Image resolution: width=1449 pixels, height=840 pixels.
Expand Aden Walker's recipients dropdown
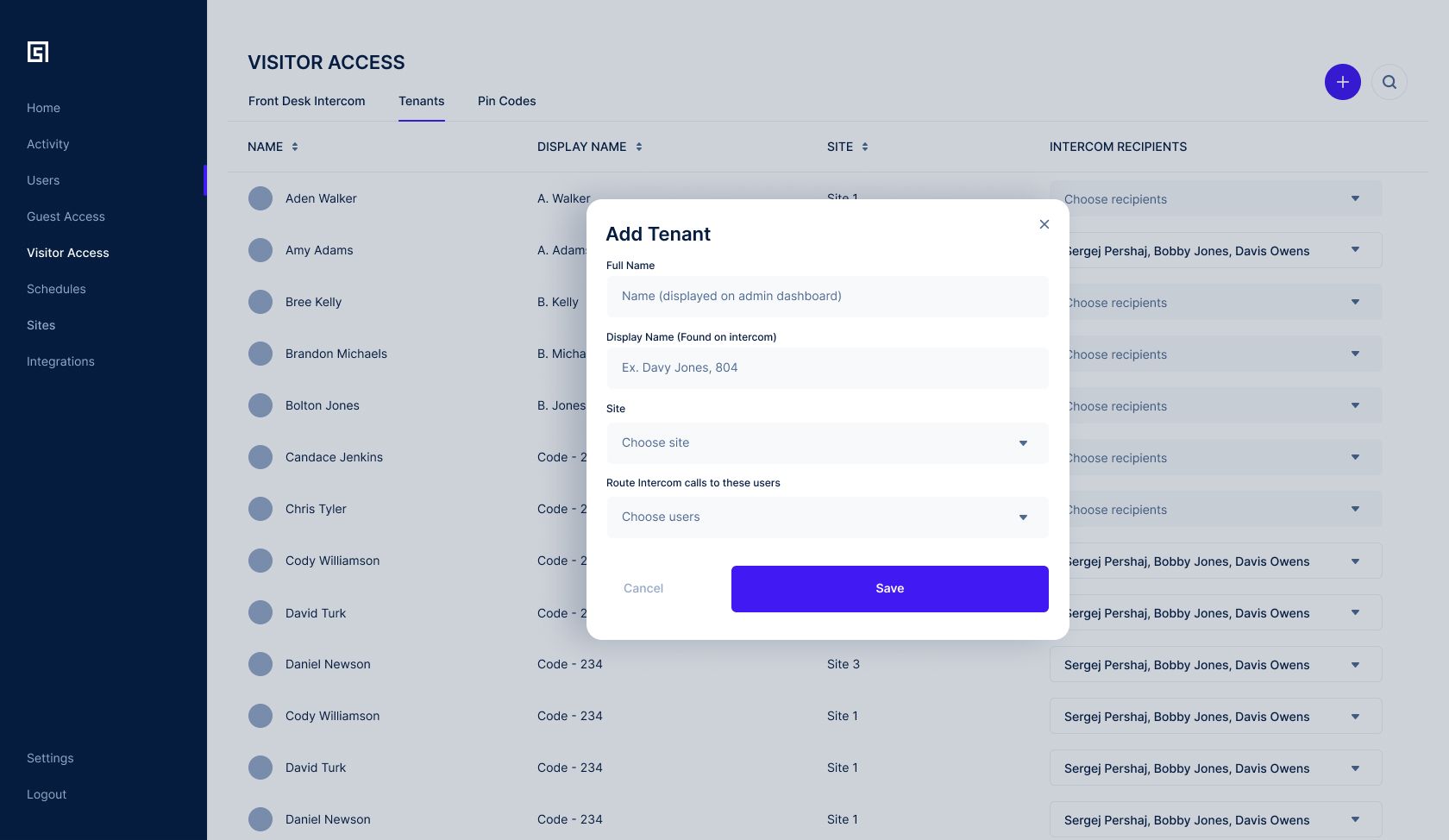coord(1355,199)
